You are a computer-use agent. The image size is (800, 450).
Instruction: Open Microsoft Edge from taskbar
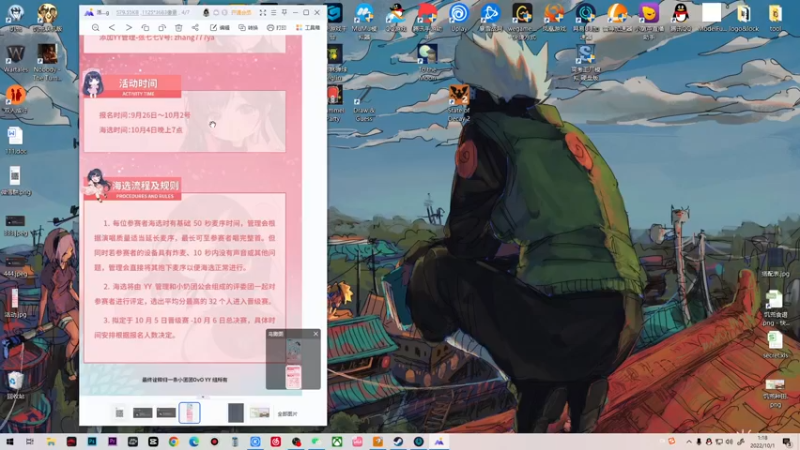click(x=194, y=442)
